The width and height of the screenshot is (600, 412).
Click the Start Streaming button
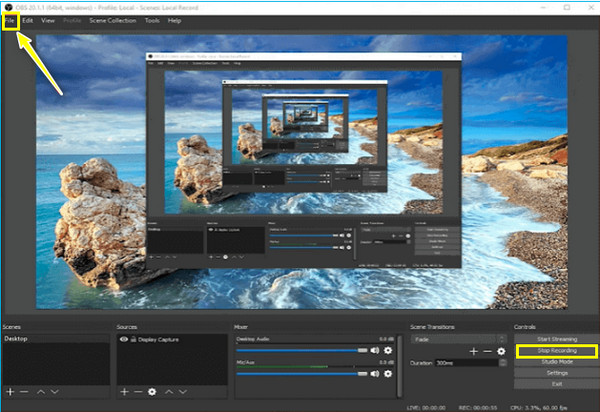point(557,339)
